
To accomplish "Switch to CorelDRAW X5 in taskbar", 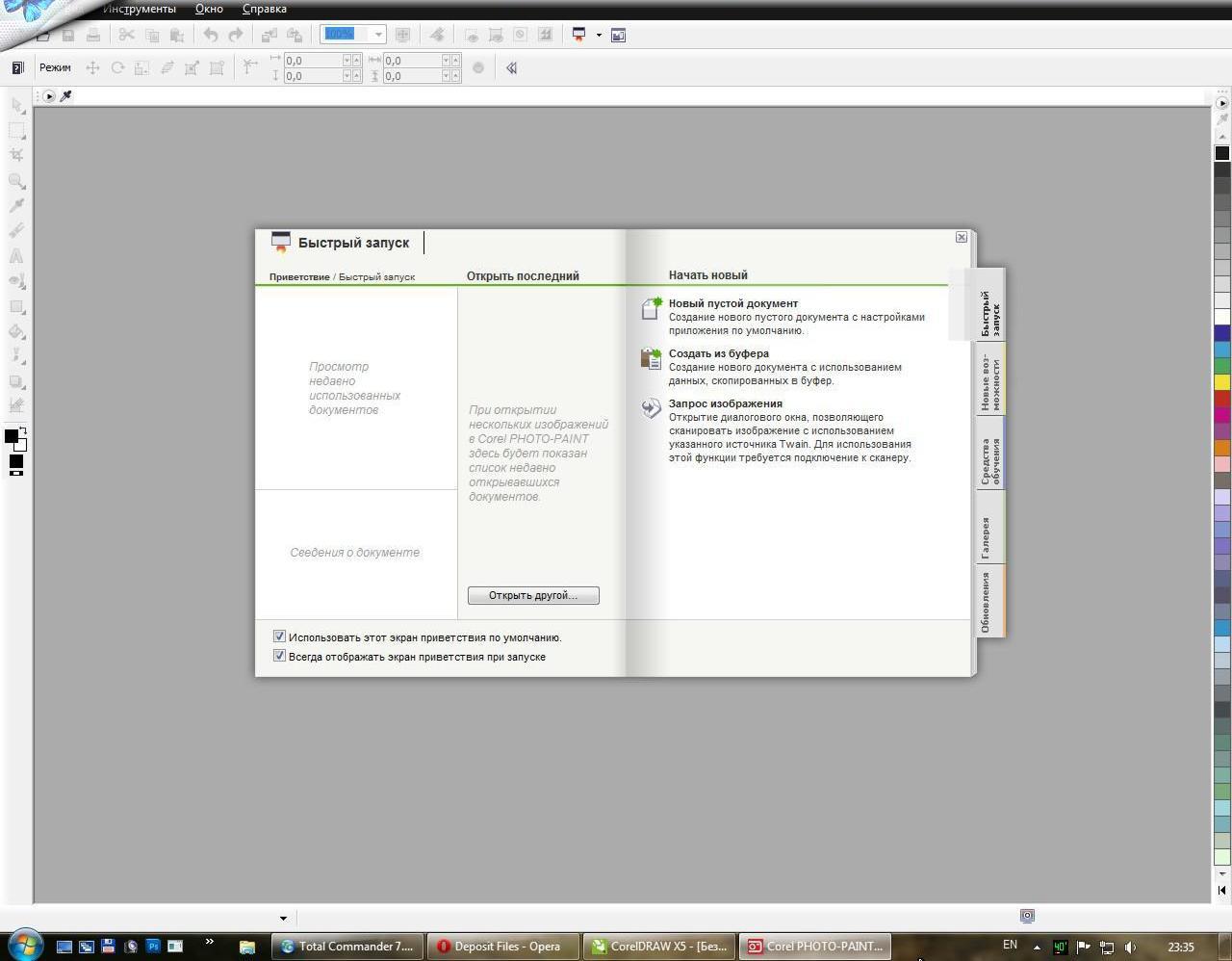I will click(659, 947).
